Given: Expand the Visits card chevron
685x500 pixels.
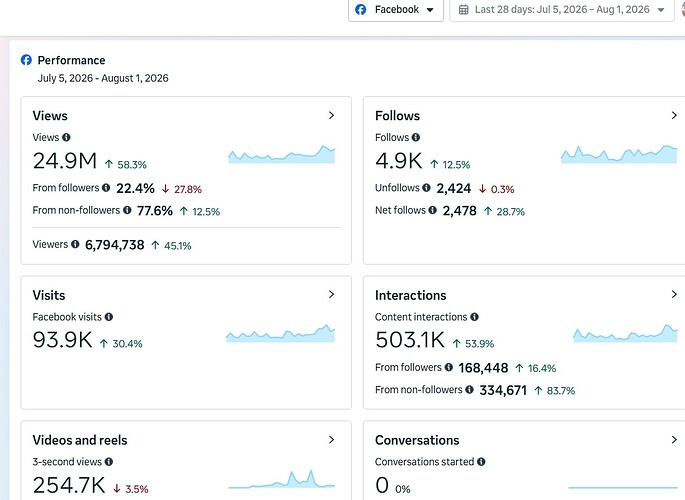Looking at the screenshot, I should (331, 294).
